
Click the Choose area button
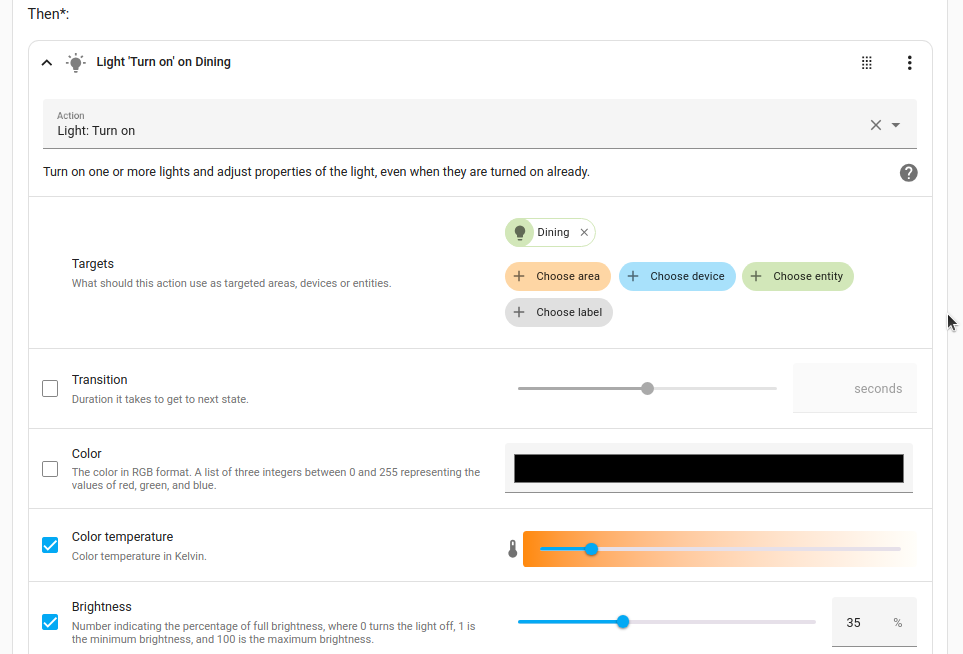coord(558,276)
